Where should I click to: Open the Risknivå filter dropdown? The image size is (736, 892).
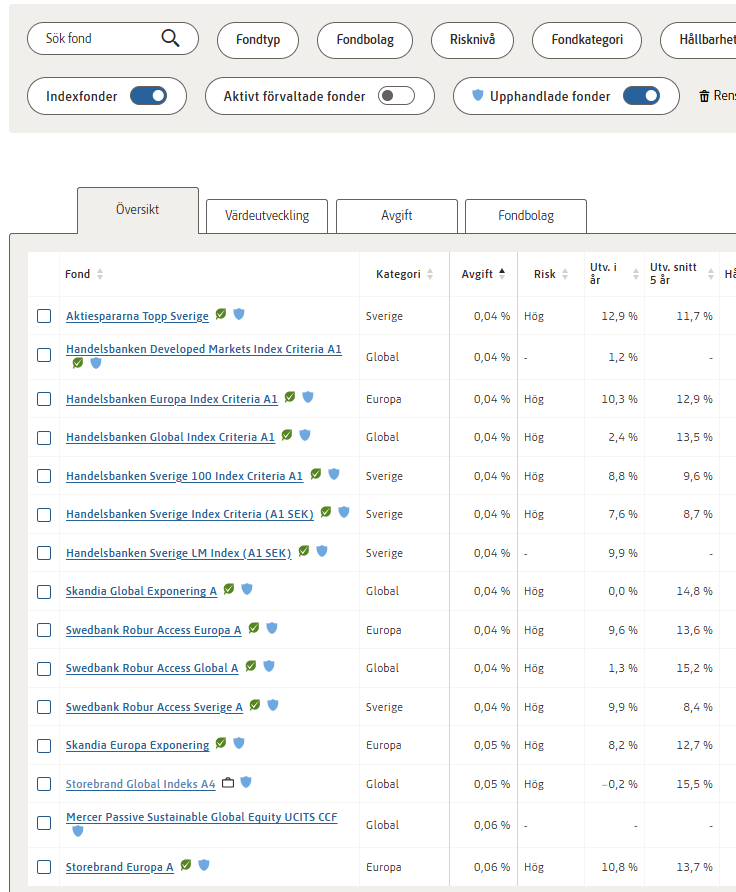coord(472,40)
